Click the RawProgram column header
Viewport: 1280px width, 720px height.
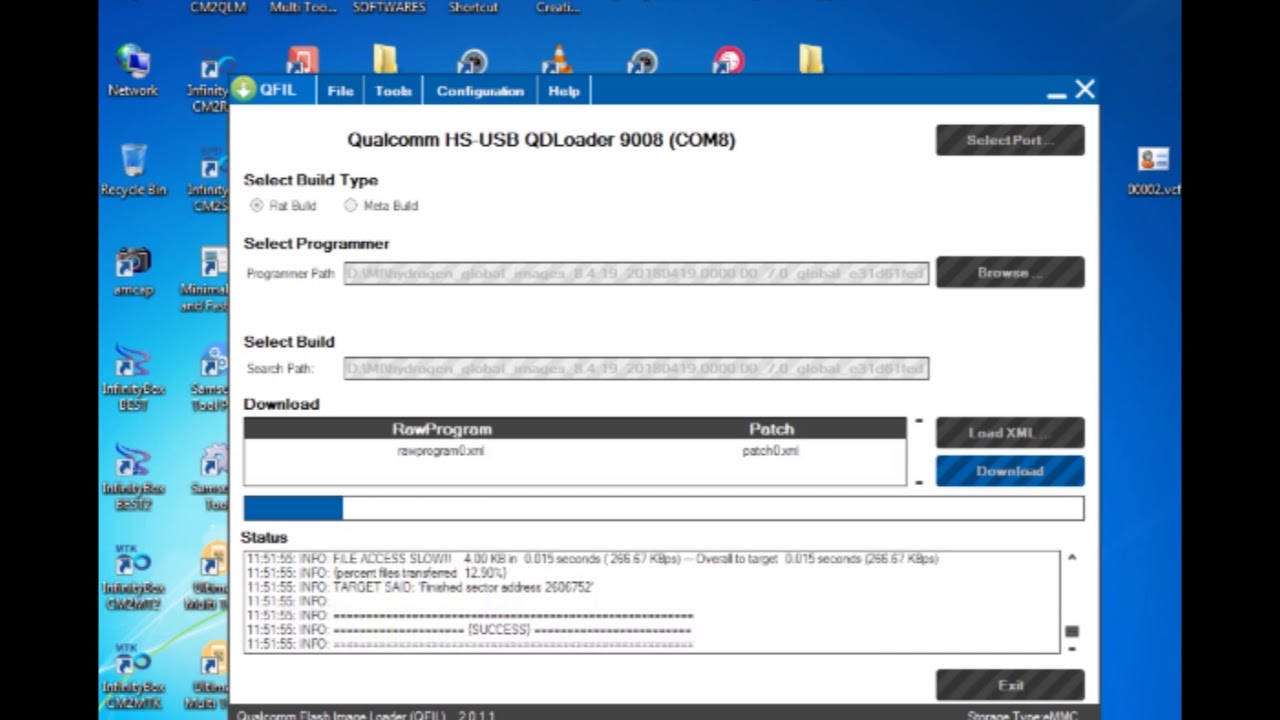click(442, 429)
